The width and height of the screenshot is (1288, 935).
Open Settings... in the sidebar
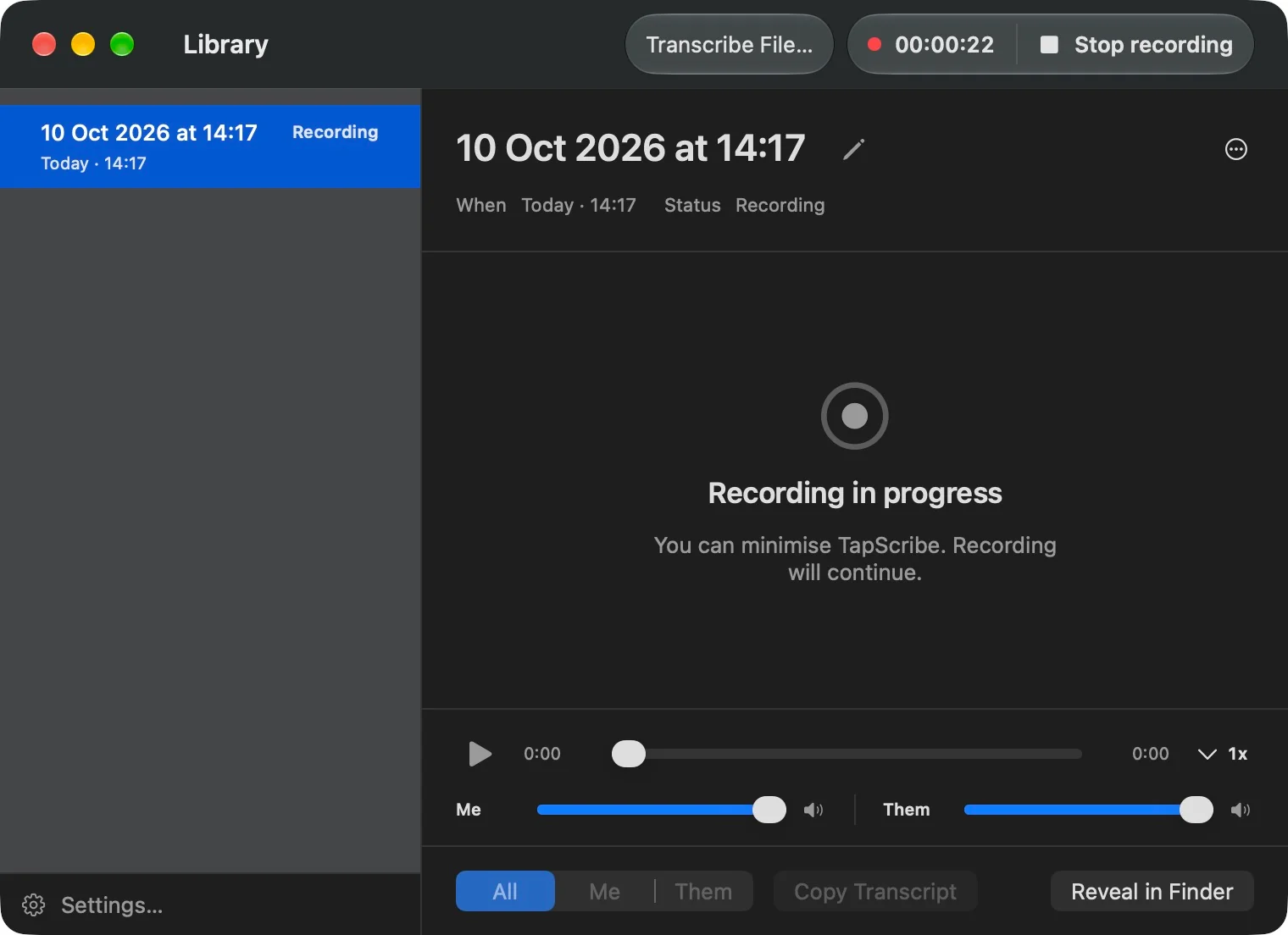pos(93,905)
